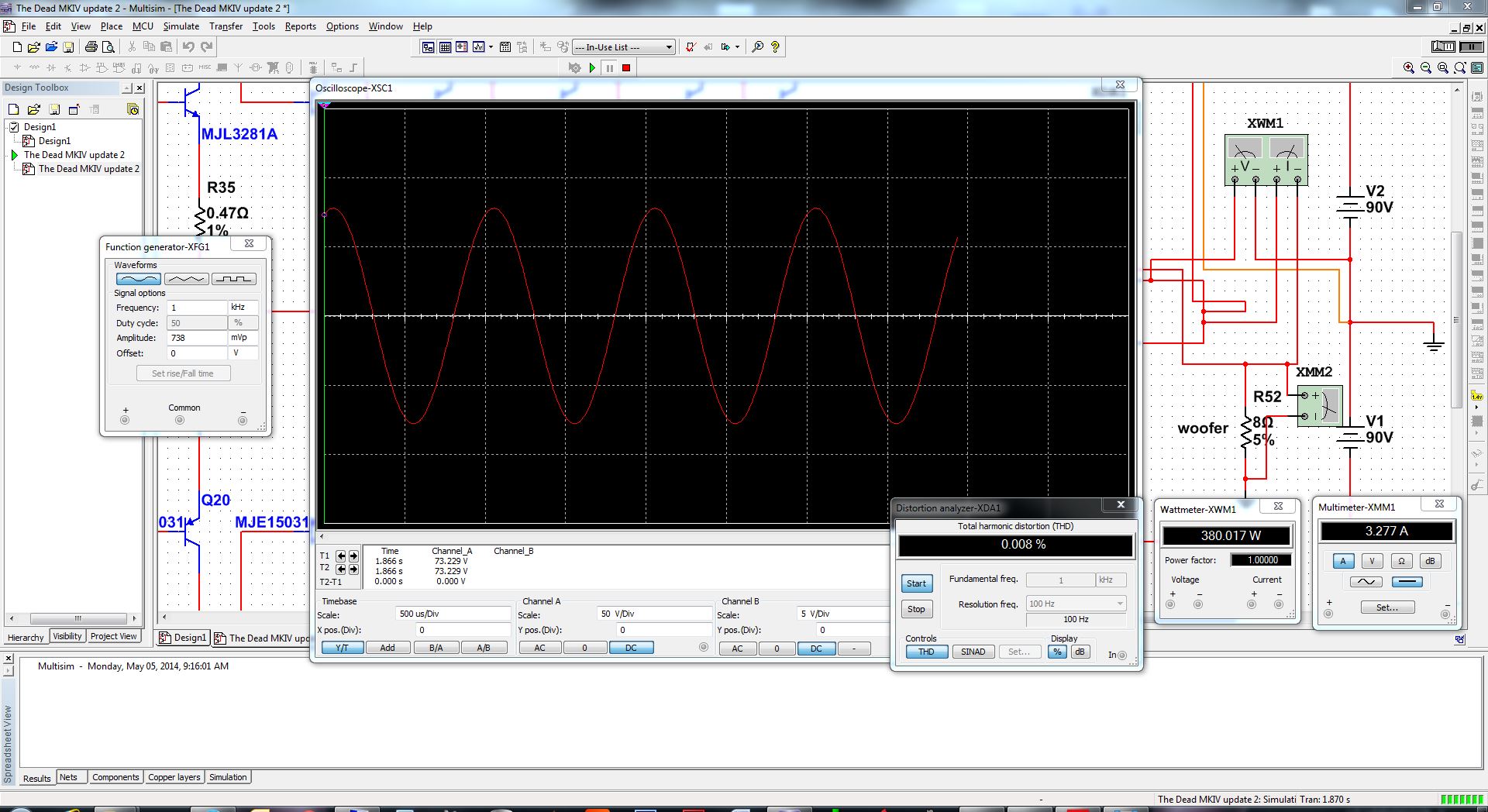Image resolution: width=1488 pixels, height=812 pixels.
Task: Click the Find magnifier icon in toolbar
Action: tap(758, 47)
